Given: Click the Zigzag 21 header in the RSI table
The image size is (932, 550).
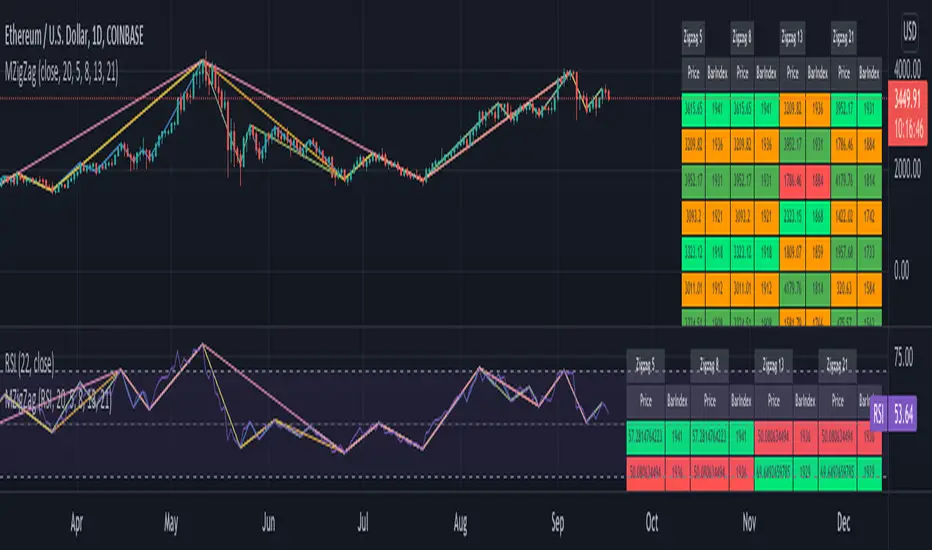Looking at the screenshot, I should click(x=837, y=365).
